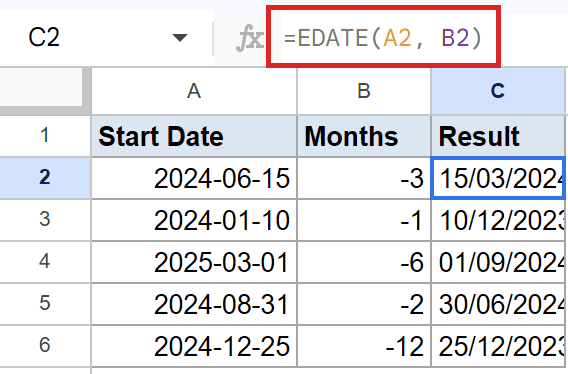Select Months cell with -2
The width and height of the screenshot is (568, 374).
pyautogui.click(x=364, y=304)
